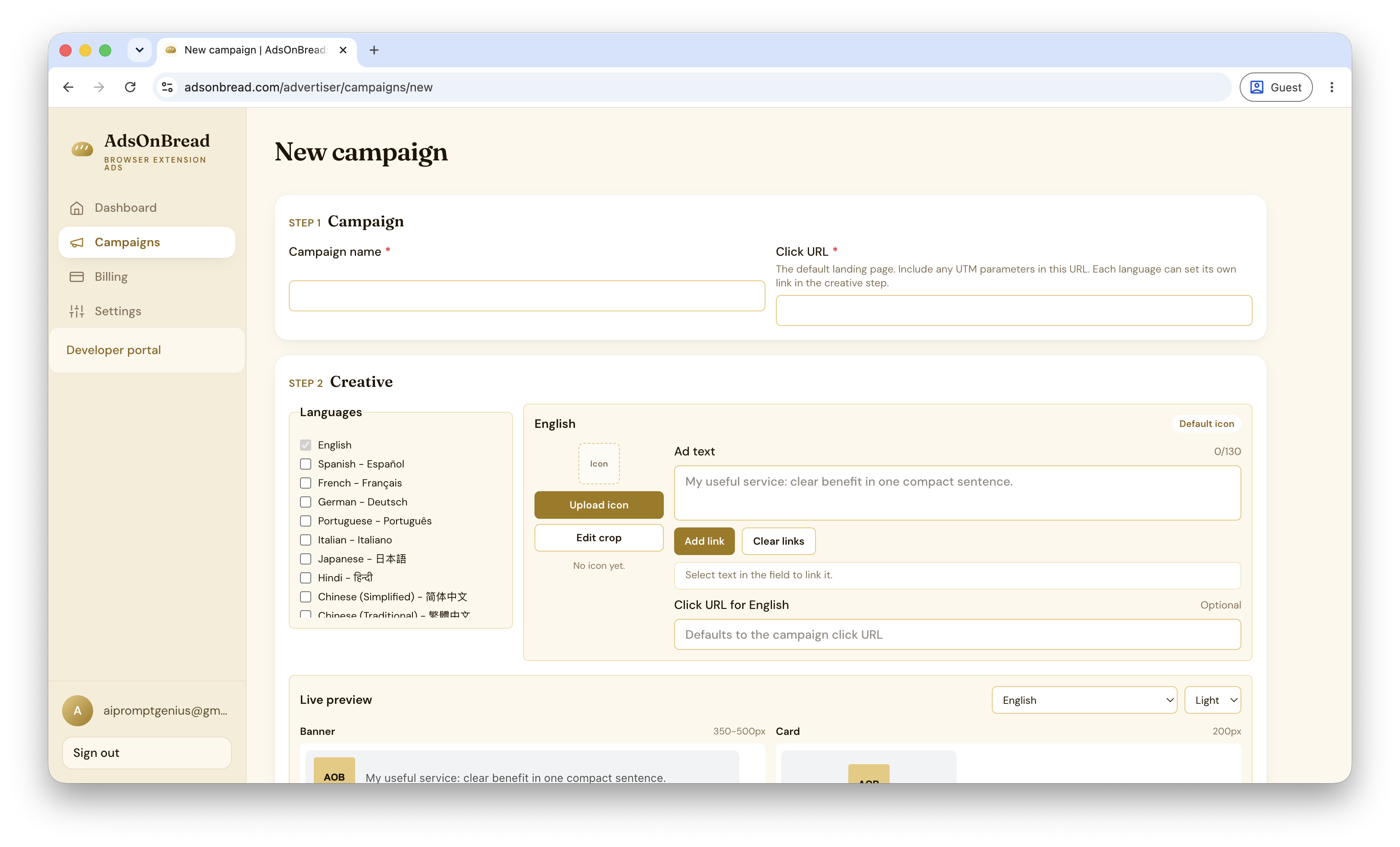This screenshot has height=847, width=1400.
Task: Open the Developer portal link
Action: (114, 350)
